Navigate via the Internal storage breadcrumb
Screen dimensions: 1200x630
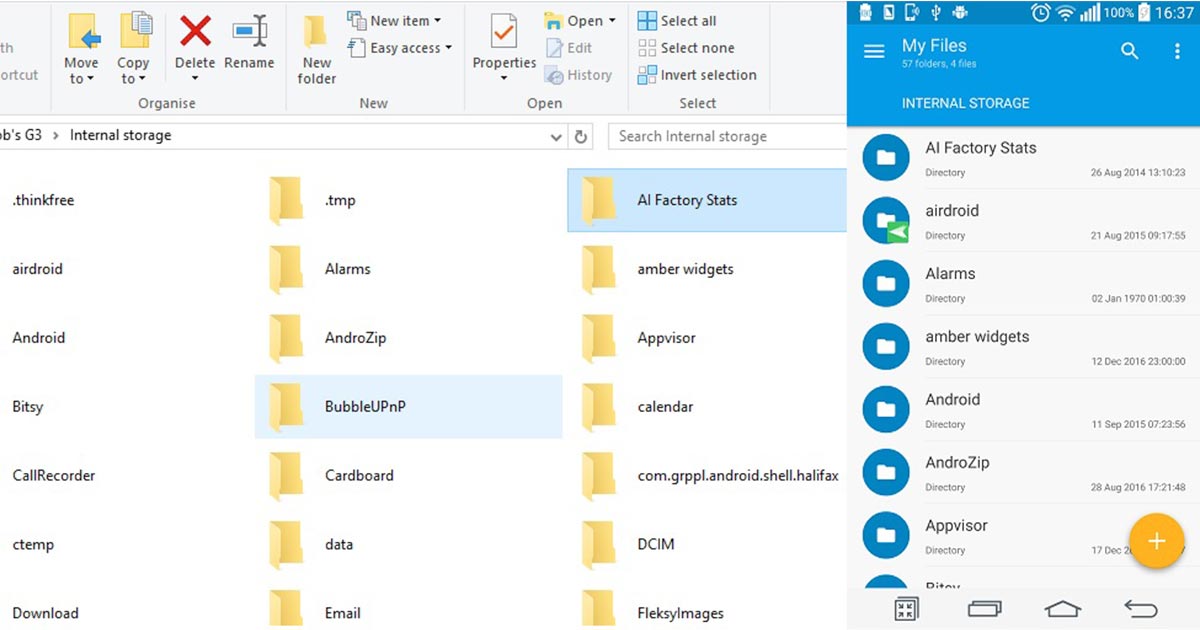(x=119, y=135)
